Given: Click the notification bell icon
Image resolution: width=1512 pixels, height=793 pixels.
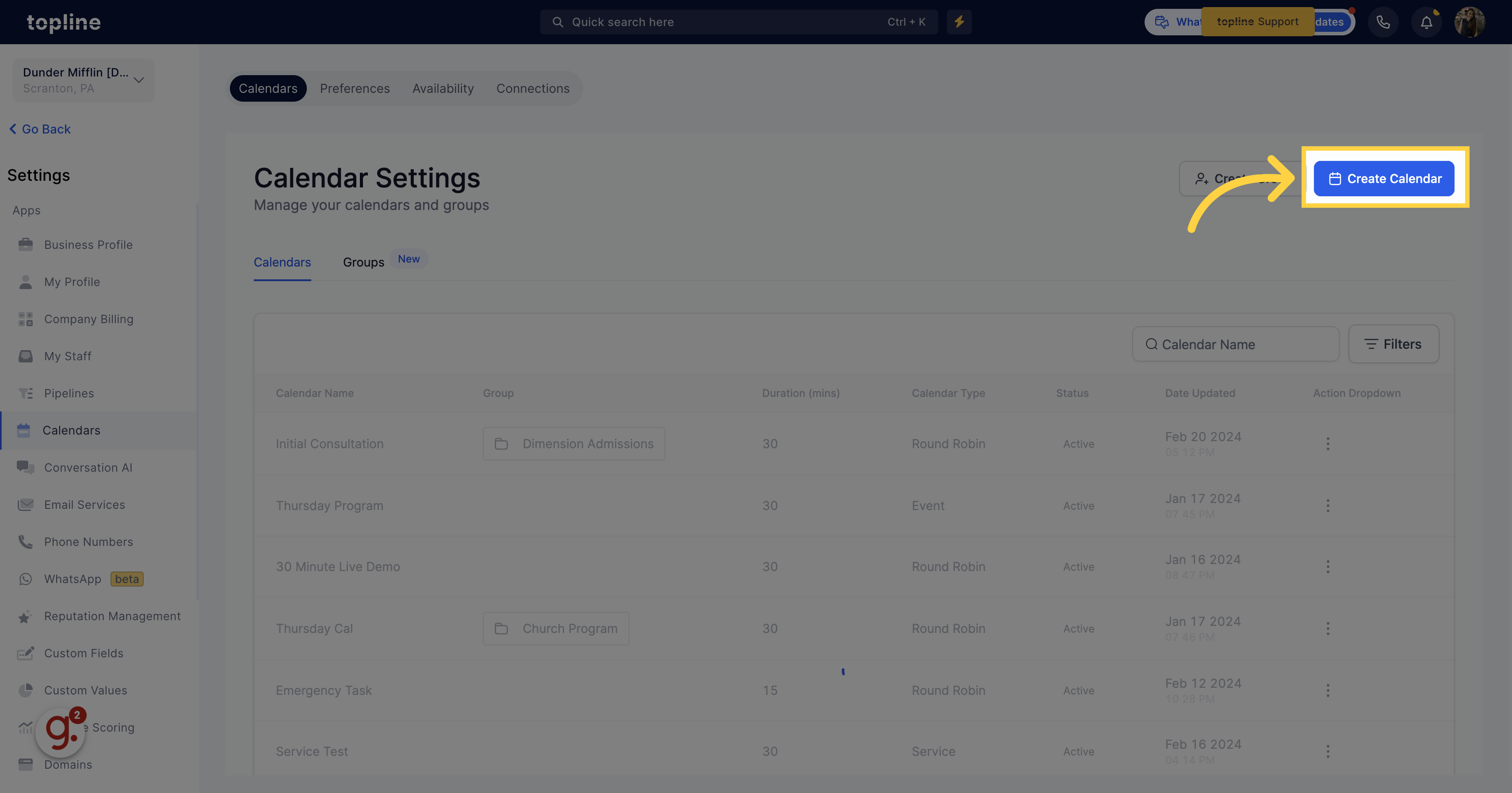Looking at the screenshot, I should pos(1425,22).
